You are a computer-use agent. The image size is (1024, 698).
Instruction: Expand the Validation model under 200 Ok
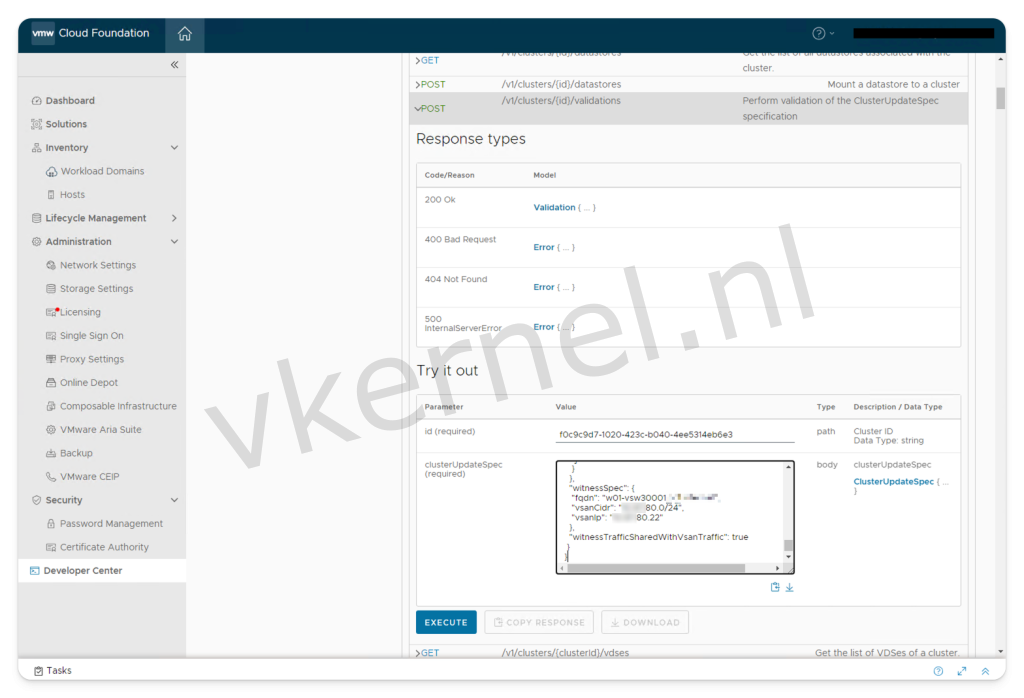[x=554, y=207]
